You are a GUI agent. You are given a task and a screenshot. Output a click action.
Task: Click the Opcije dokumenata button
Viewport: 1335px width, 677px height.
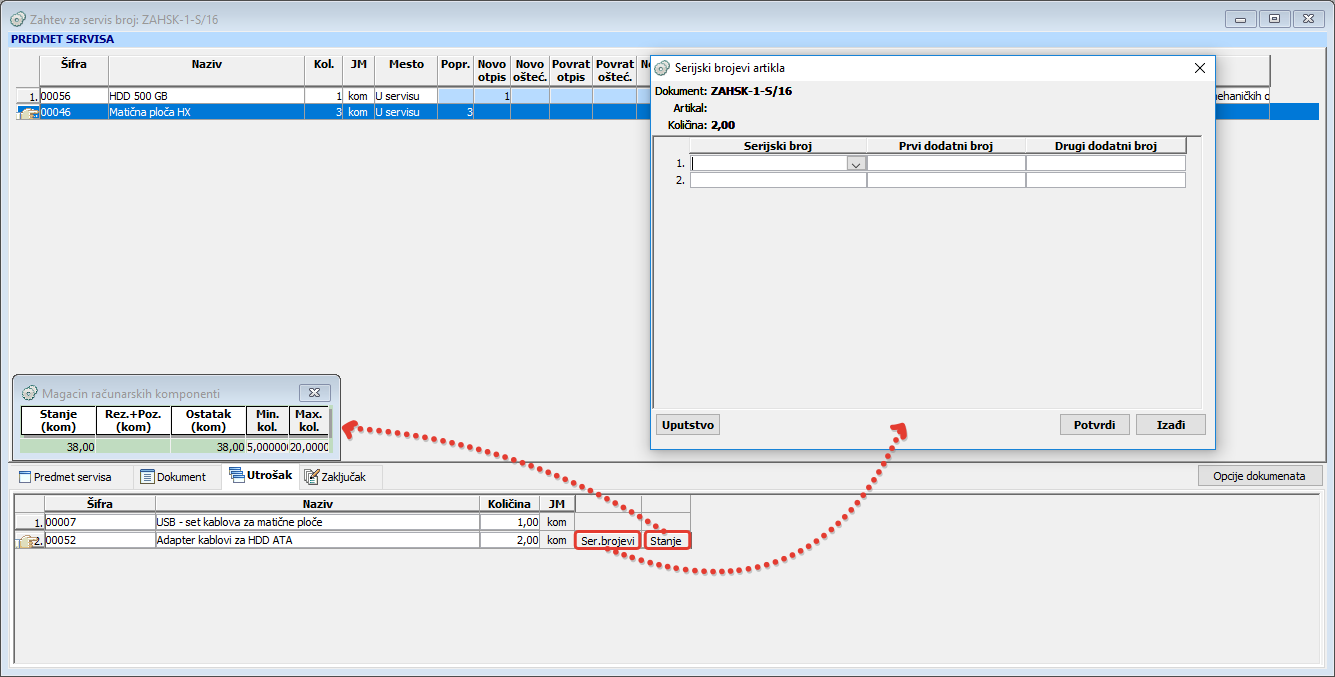pyautogui.click(x=1260, y=476)
